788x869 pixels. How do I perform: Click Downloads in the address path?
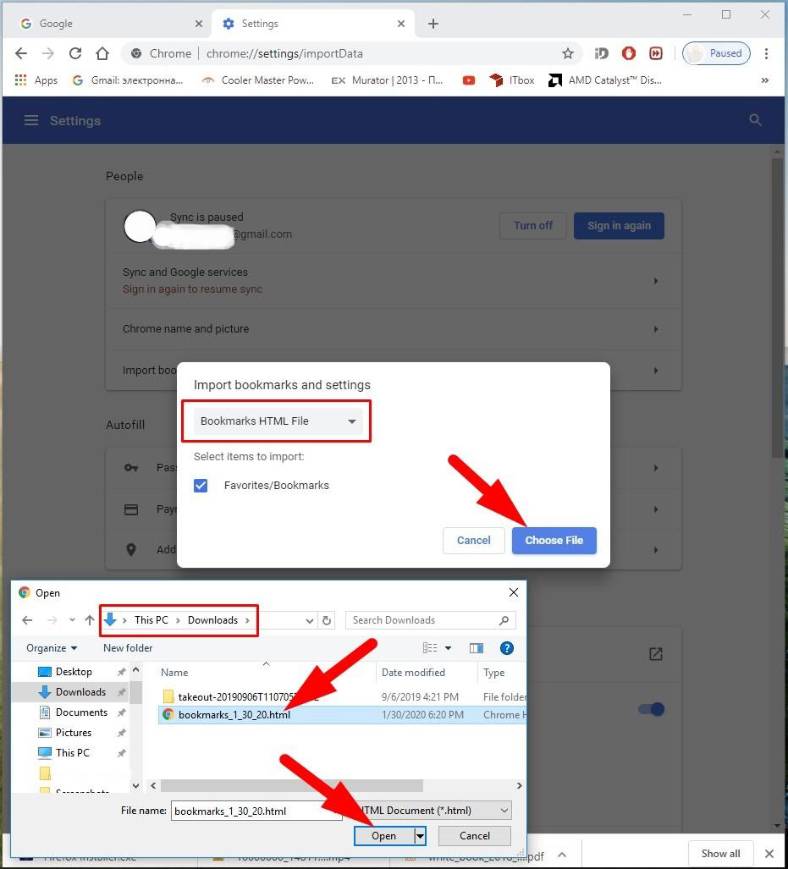[x=213, y=620]
